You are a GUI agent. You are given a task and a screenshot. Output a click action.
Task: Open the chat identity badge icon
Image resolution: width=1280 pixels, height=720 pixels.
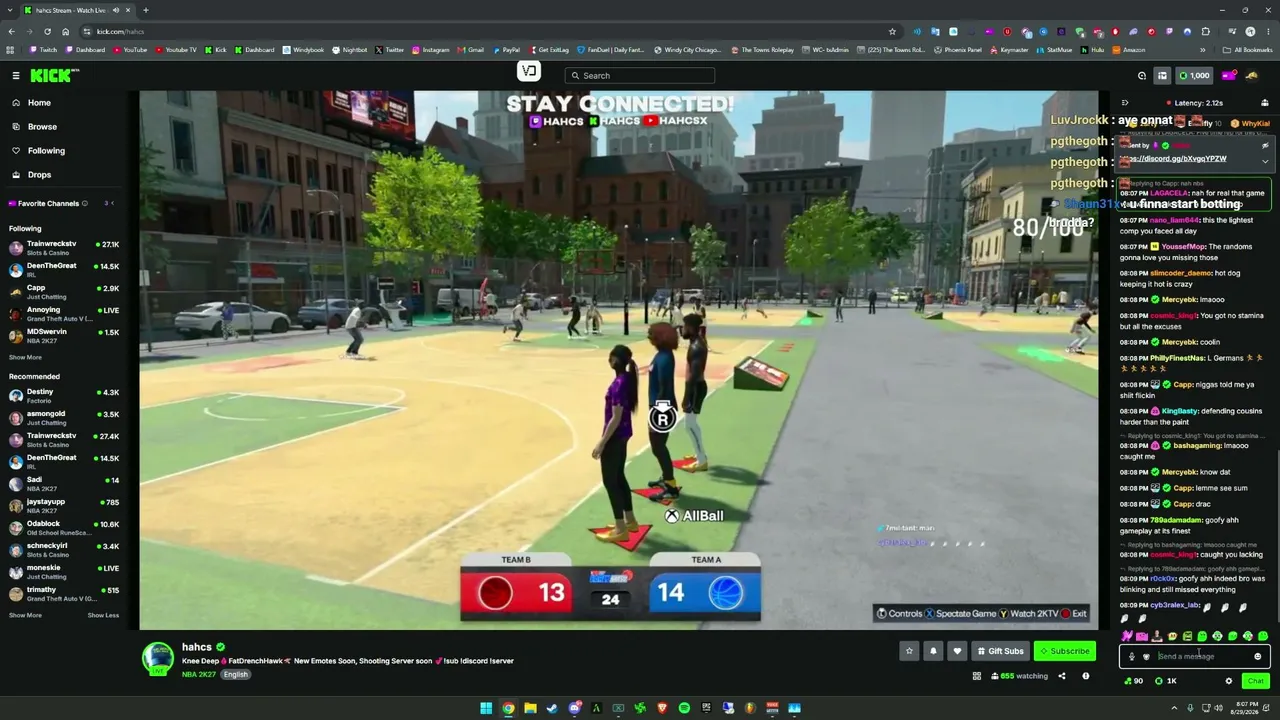tap(1146, 656)
